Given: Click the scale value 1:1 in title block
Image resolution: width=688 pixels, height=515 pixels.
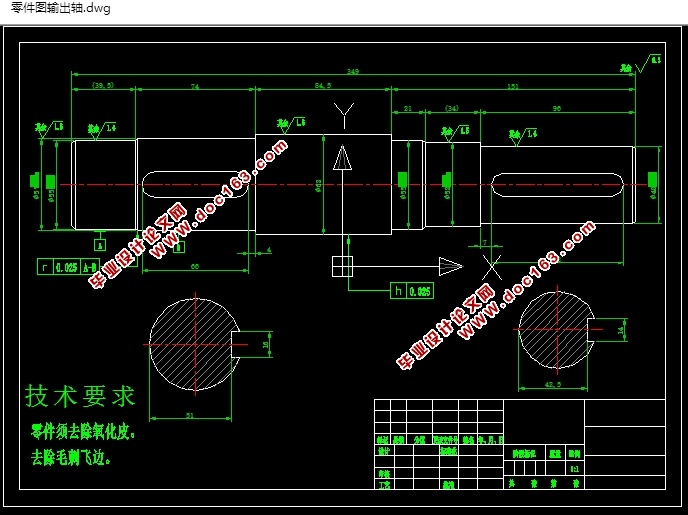Looking at the screenshot, I should click(574, 469).
